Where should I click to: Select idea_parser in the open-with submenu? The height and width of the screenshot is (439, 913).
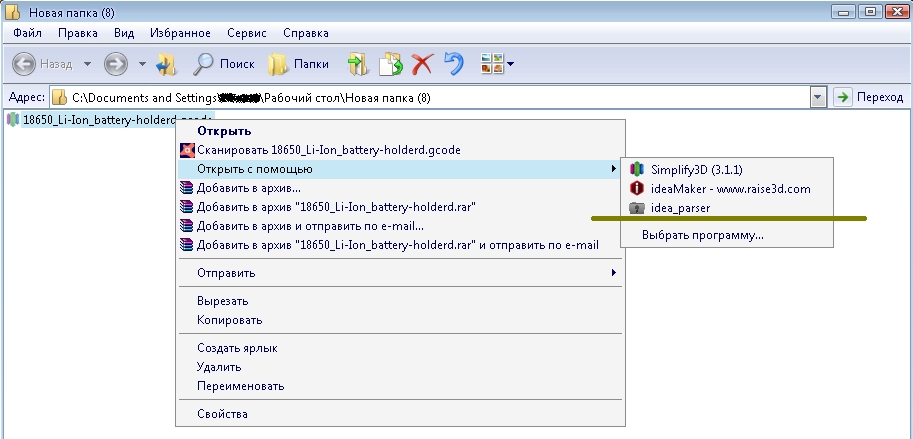tap(680, 207)
